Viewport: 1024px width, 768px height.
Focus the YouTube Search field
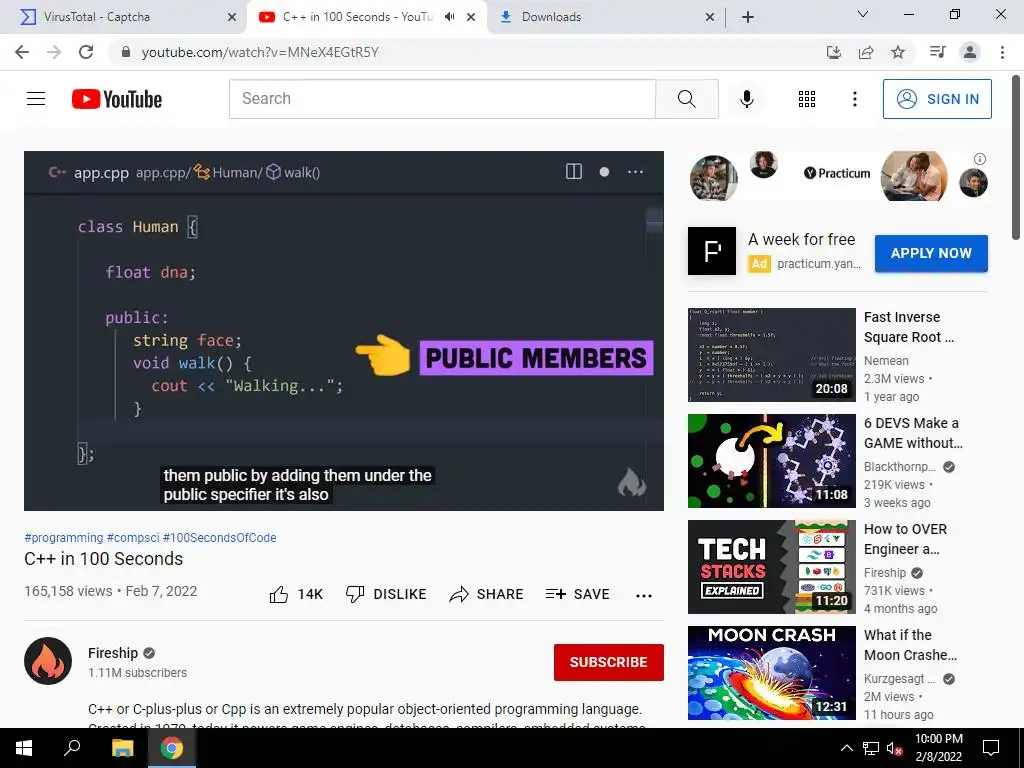point(442,99)
